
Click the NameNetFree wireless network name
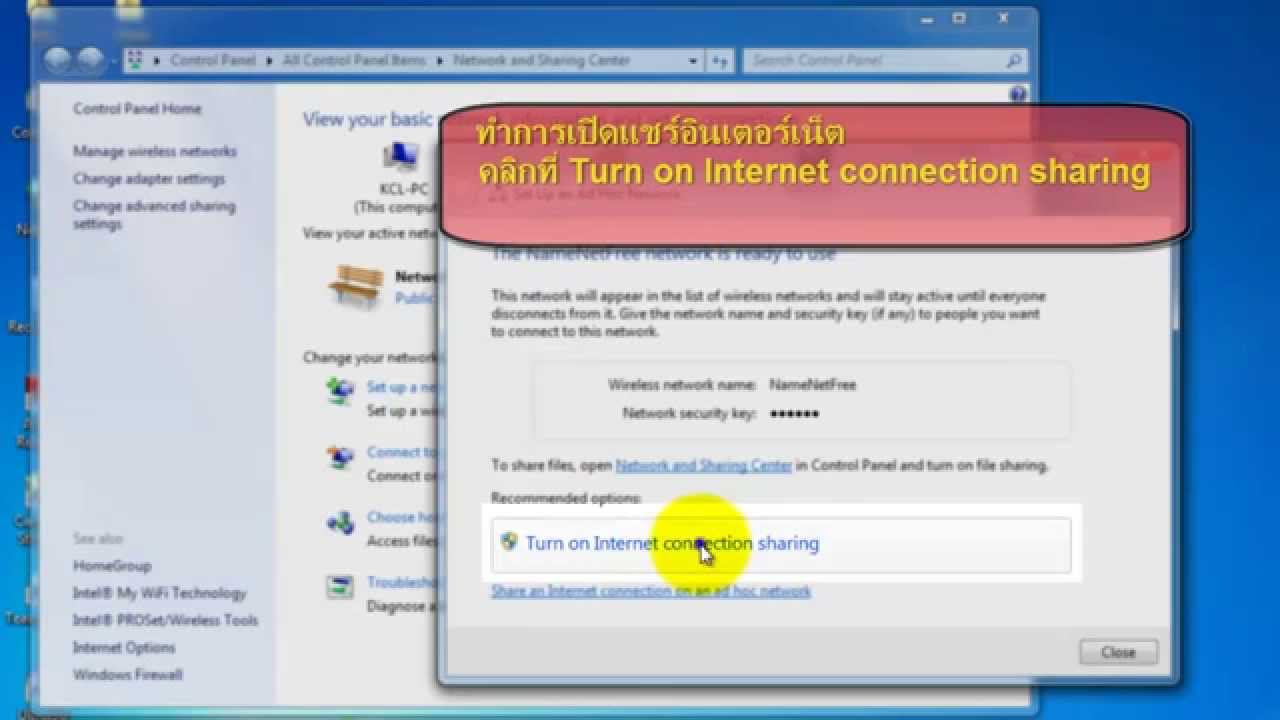(812, 384)
